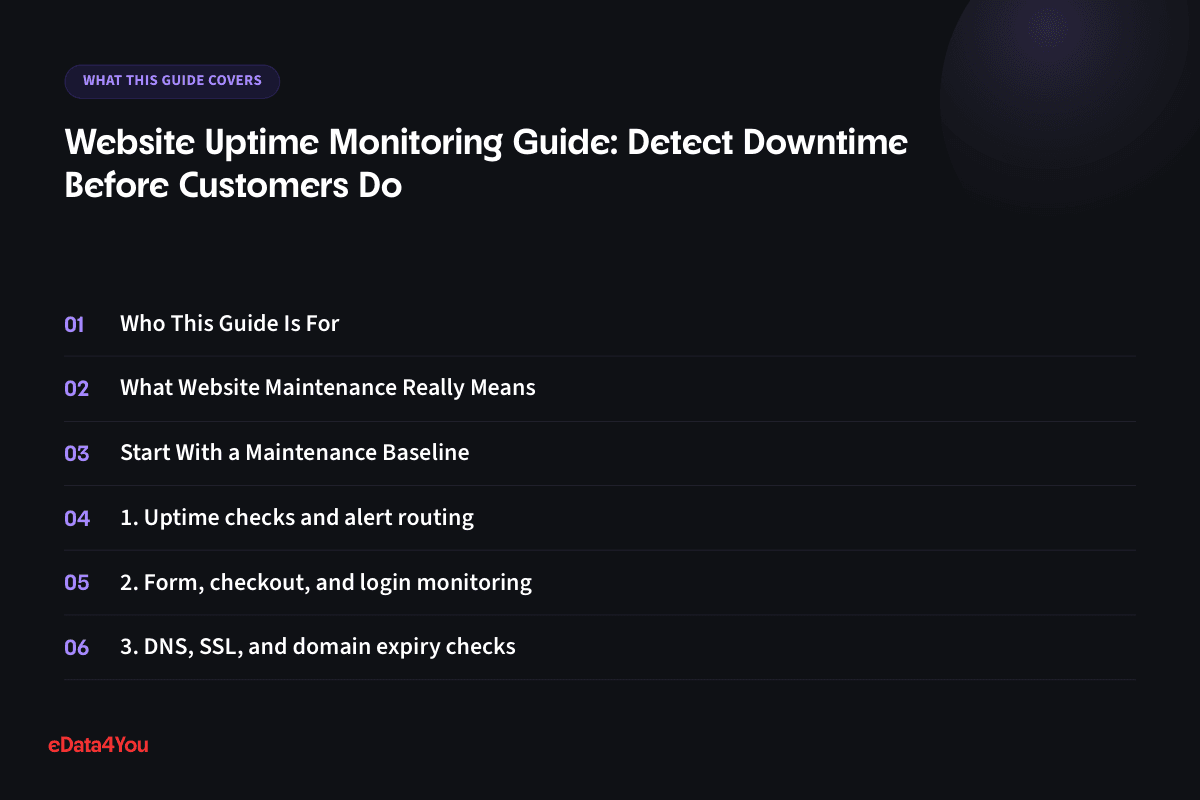
Task: Go to 'Start With a Maintenance Baseline'
Action: coord(295,453)
